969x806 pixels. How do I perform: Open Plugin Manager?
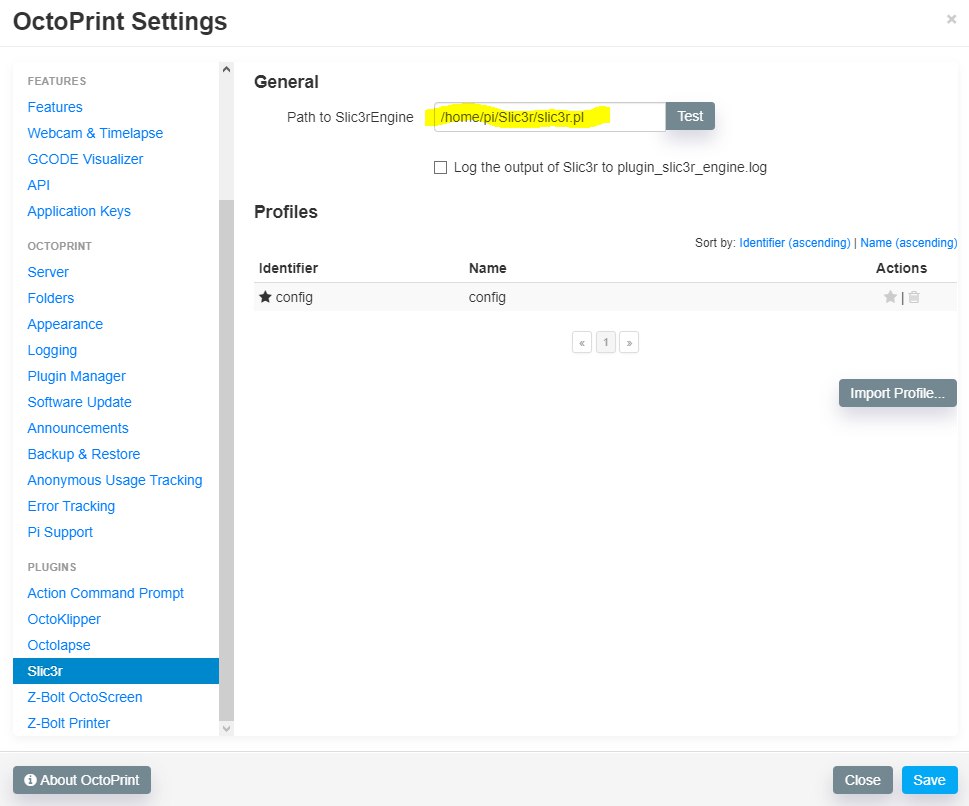click(77, 376)
